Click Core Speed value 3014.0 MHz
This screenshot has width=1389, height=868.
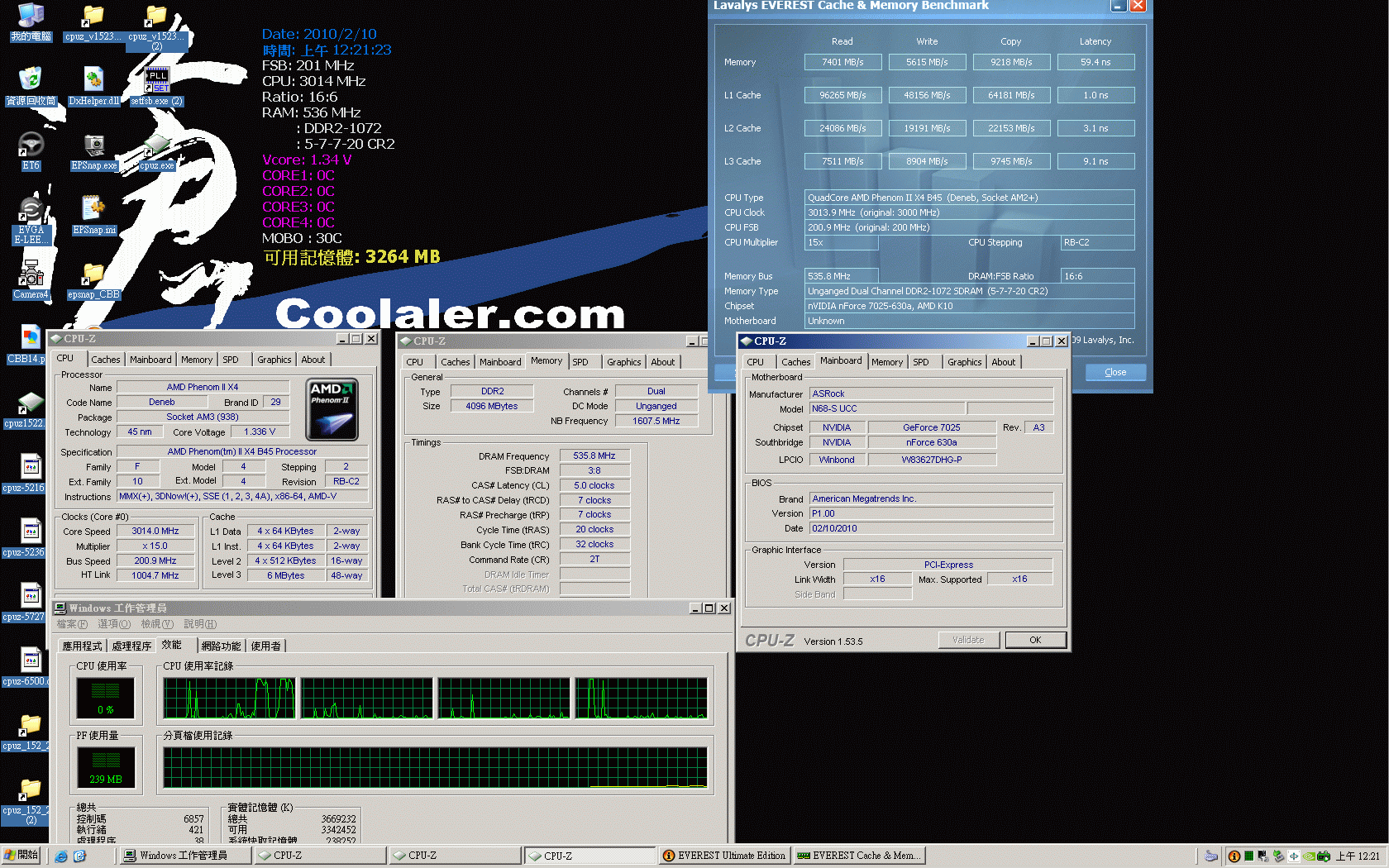(155, 531)
